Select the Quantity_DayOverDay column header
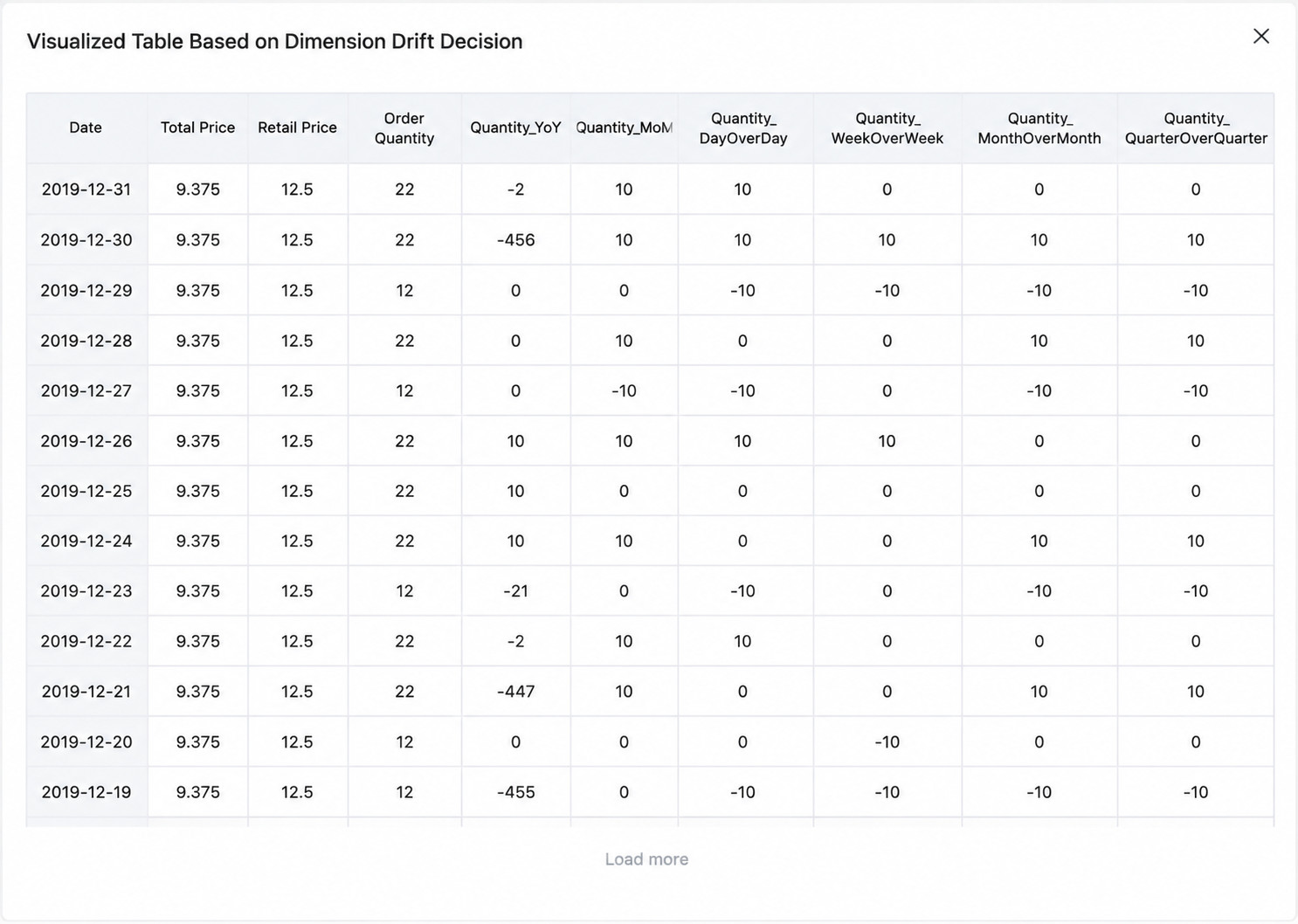 [x=743, y=128]
